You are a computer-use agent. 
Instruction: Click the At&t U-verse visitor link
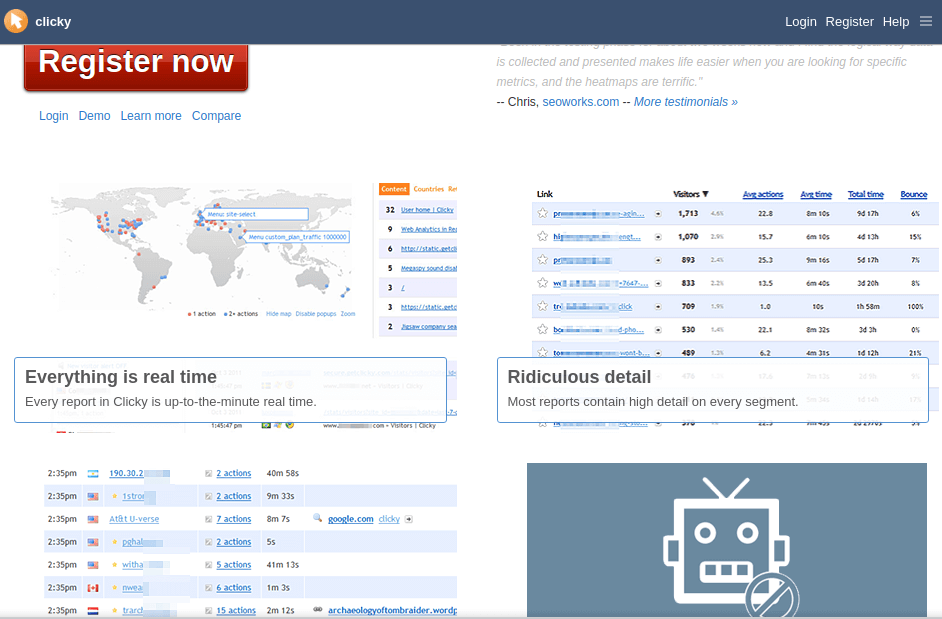coord(134,519)
